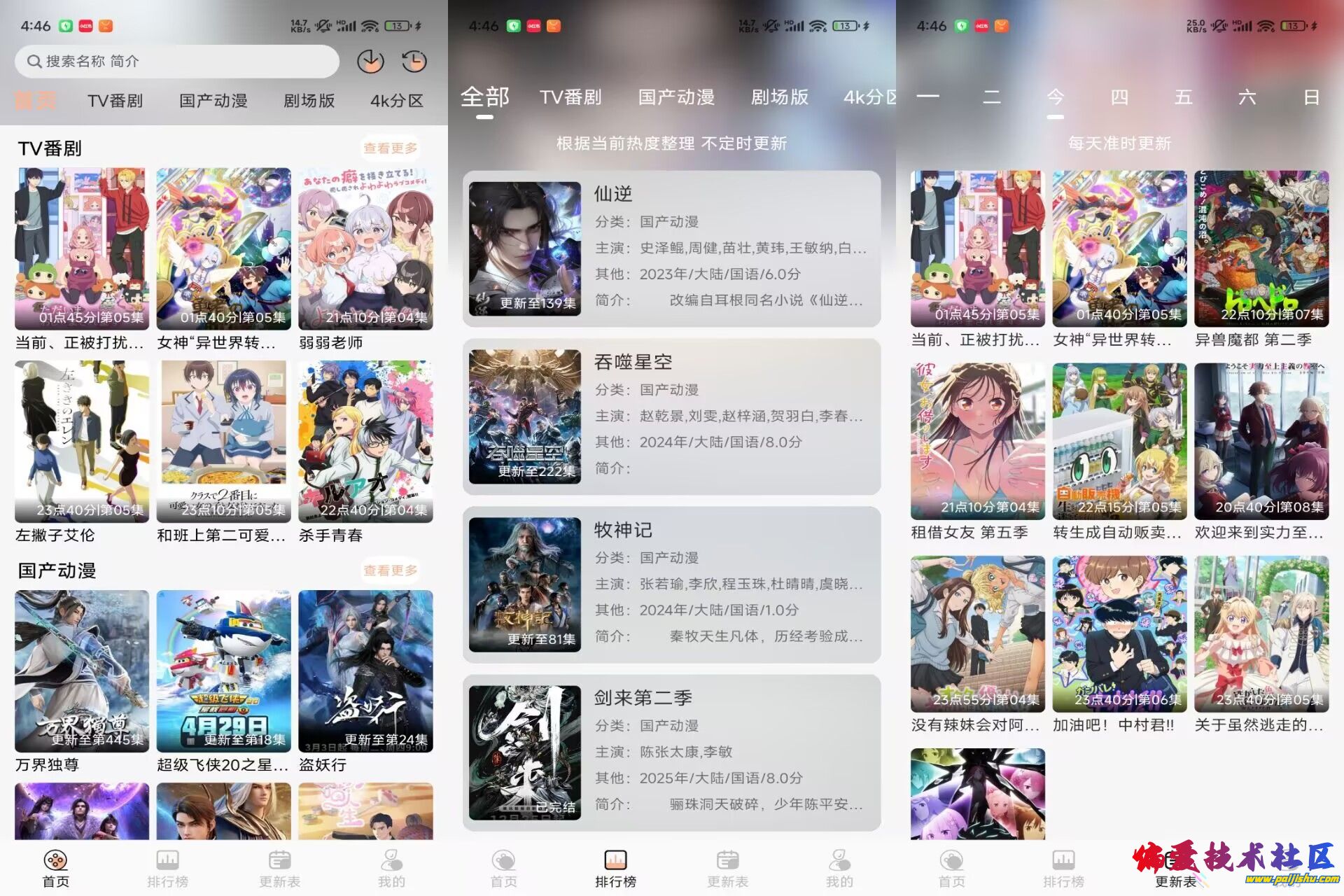Select the 4k分区 tab on the home screen

coord(397,101)
